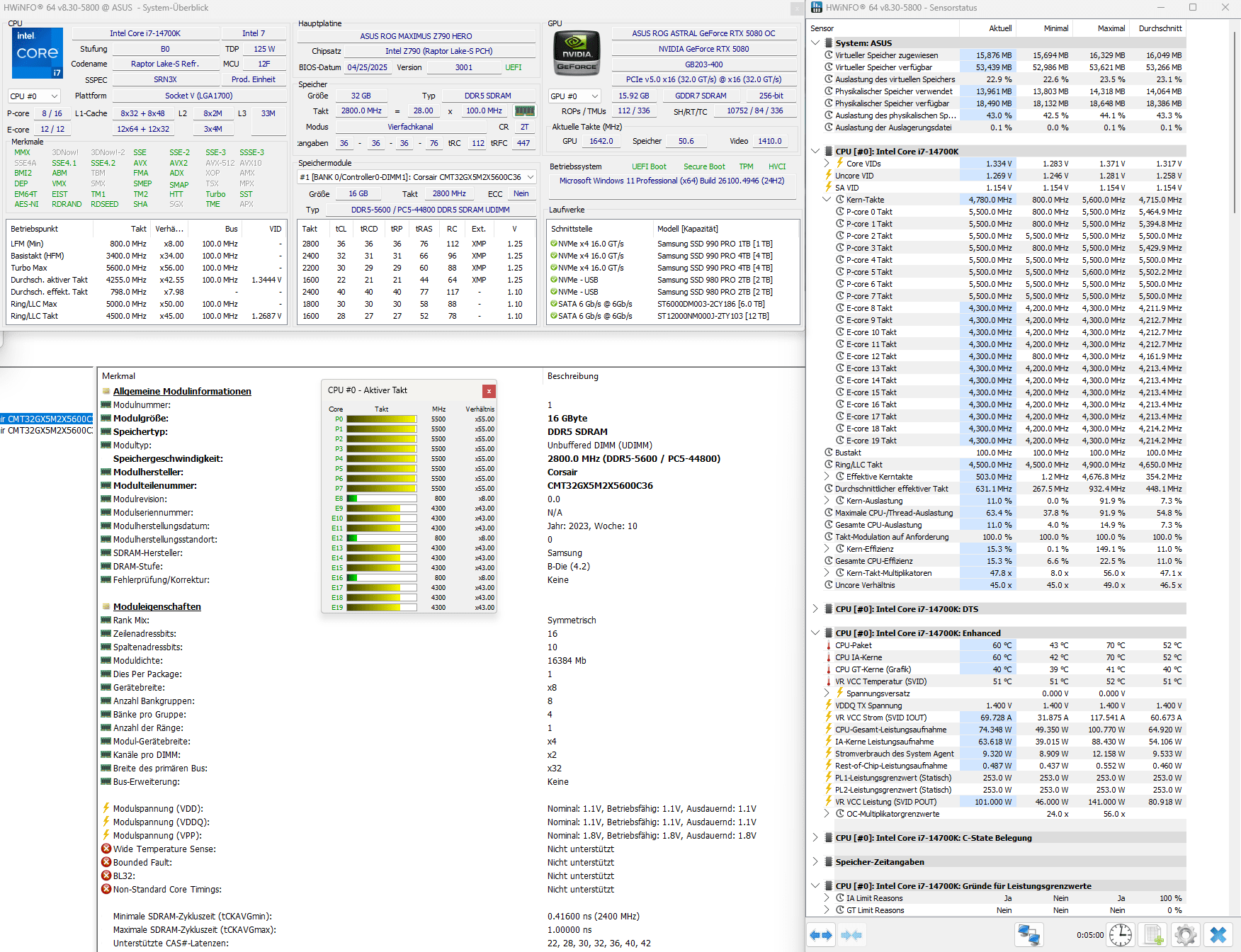Screen dimensions: 1241x952
Task: Select the Allgemeine Modulinformationen heading
Action: click(x=182, y=392)
